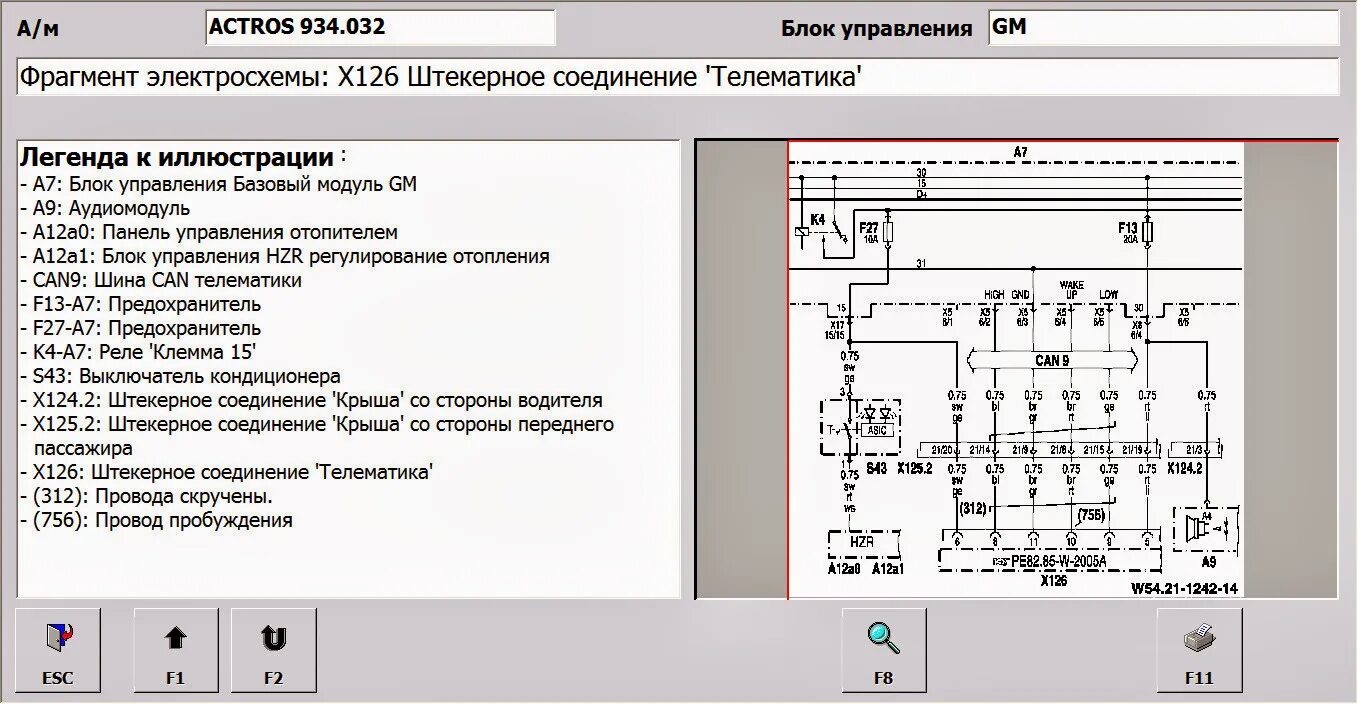
Task: Select legend line 'X125.2' front passenger roof connector
Action: click(x=317, y=436)
